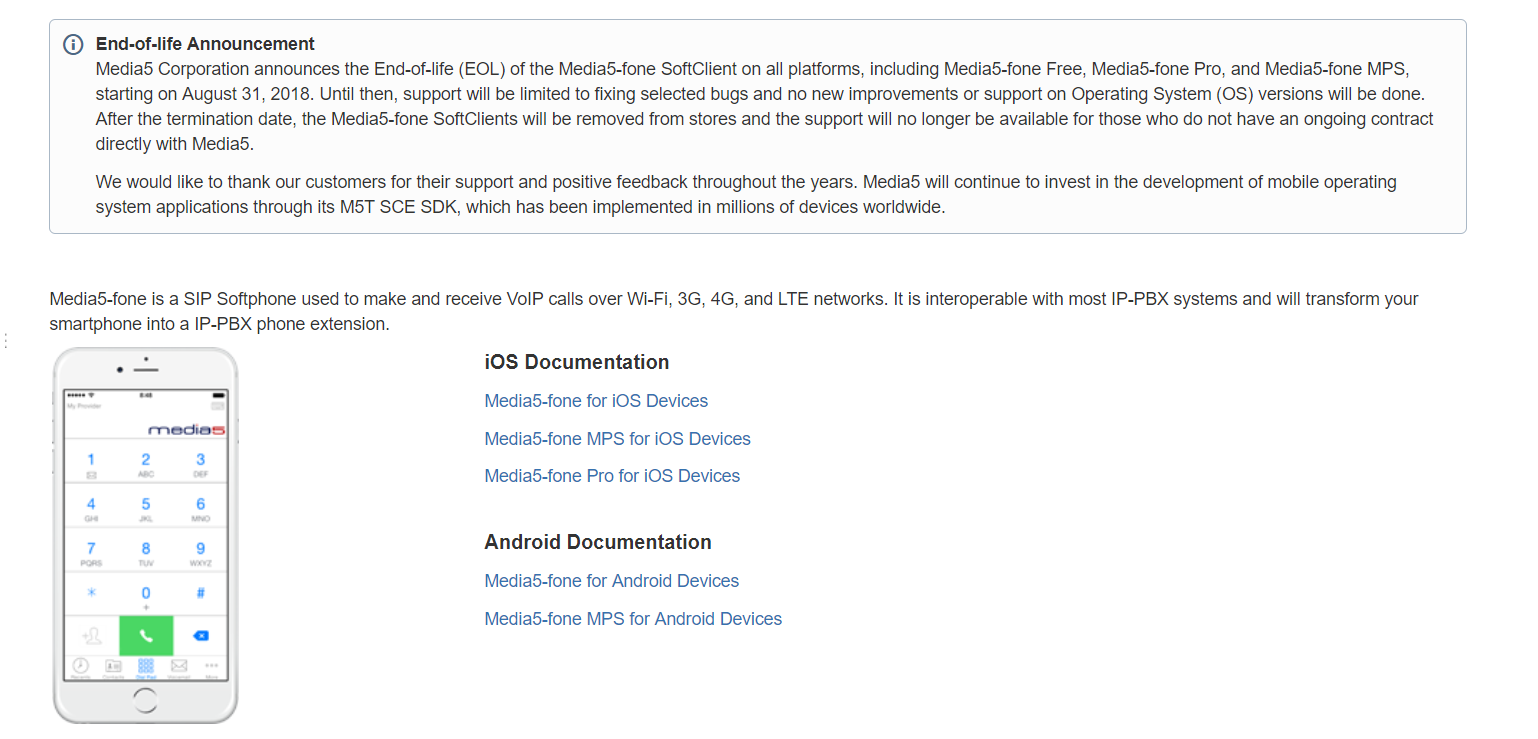This screenshot has height=739, width=1538.
Task: Tap the hash key on phone dialpad
Action: pyautogui.click(x=200, y=594)
